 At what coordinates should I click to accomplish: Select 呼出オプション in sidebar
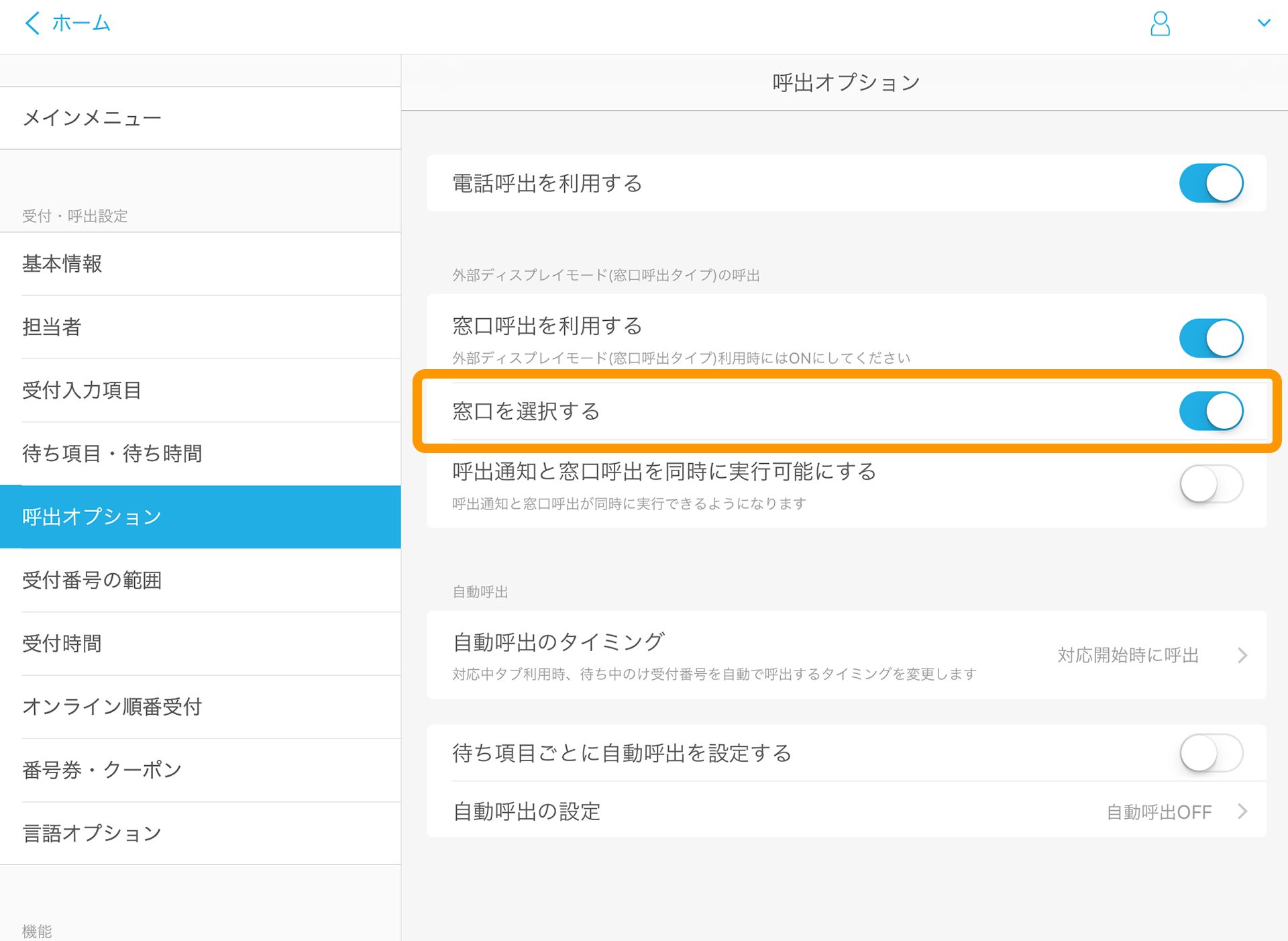click(201, 517)
